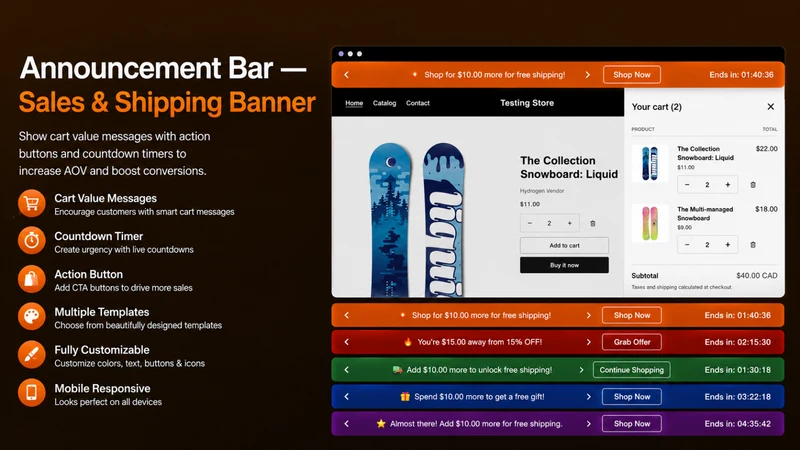Click truck icon in green shipping banner

(x=397, y=370)
